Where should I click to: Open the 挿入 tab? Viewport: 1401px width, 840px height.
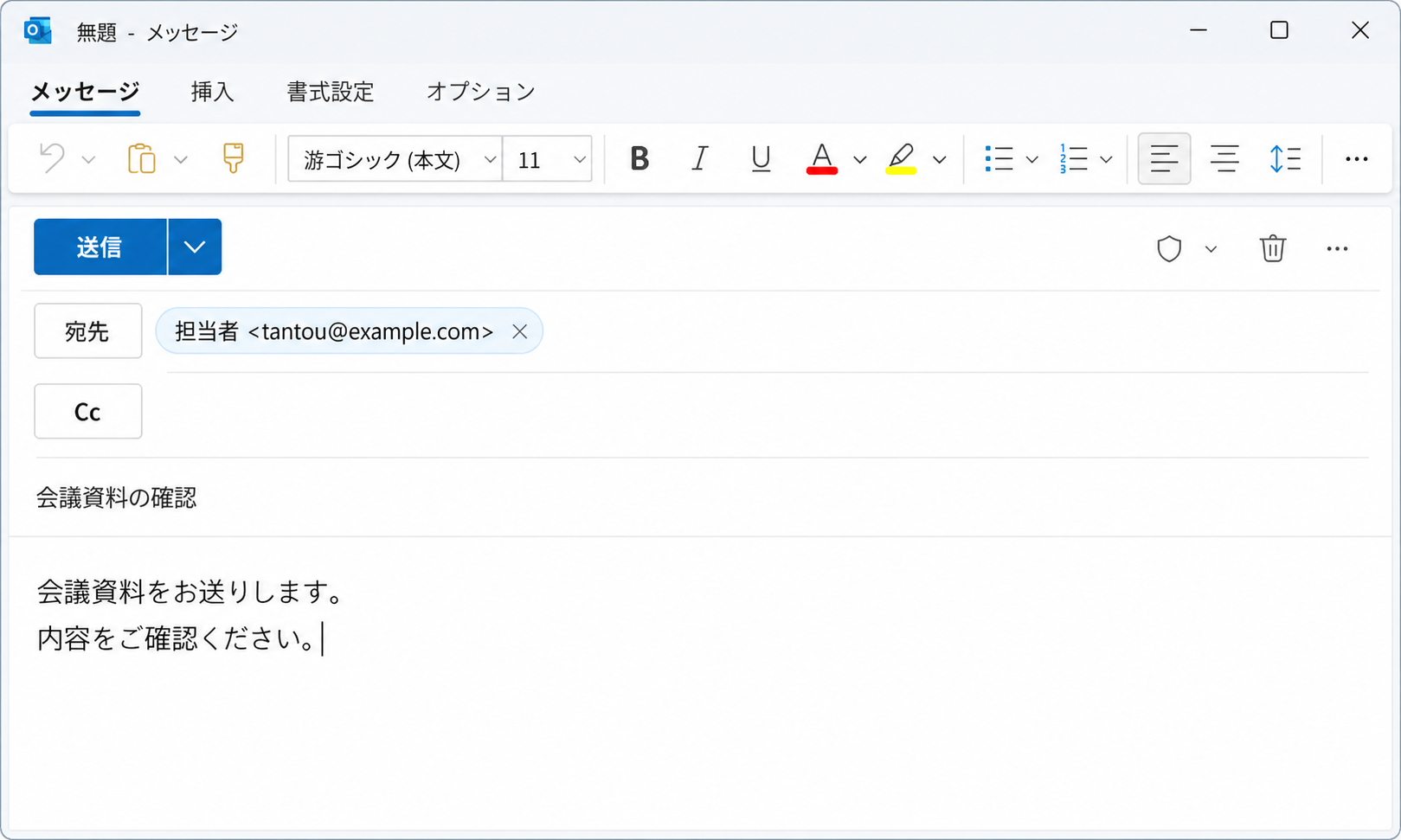(212, 92)
